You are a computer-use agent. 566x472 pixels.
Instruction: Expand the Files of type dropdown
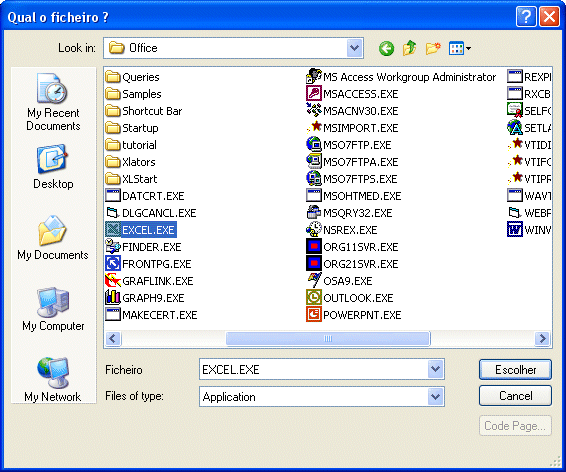click(x=435, y=397)
